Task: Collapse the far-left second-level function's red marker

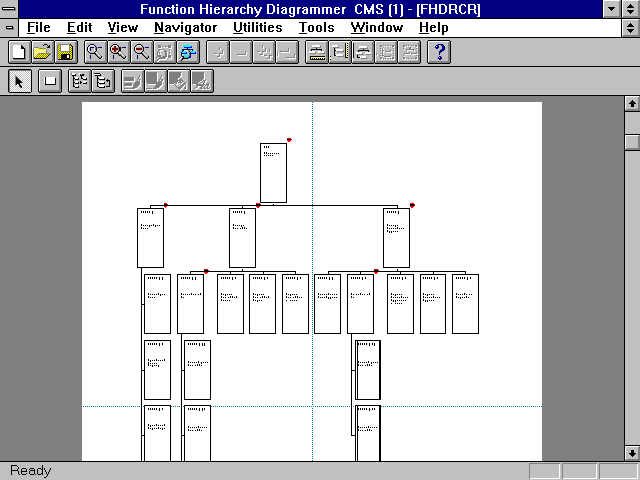Action: (166, 205)
